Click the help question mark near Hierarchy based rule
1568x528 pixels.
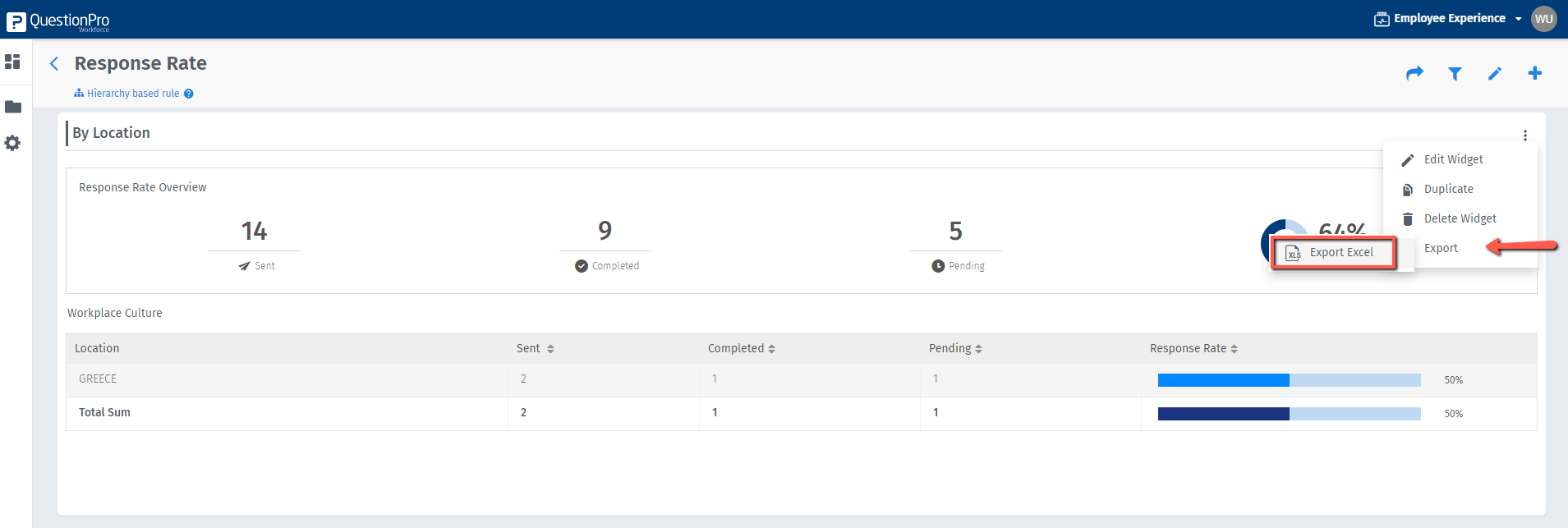tap(189, 94)
